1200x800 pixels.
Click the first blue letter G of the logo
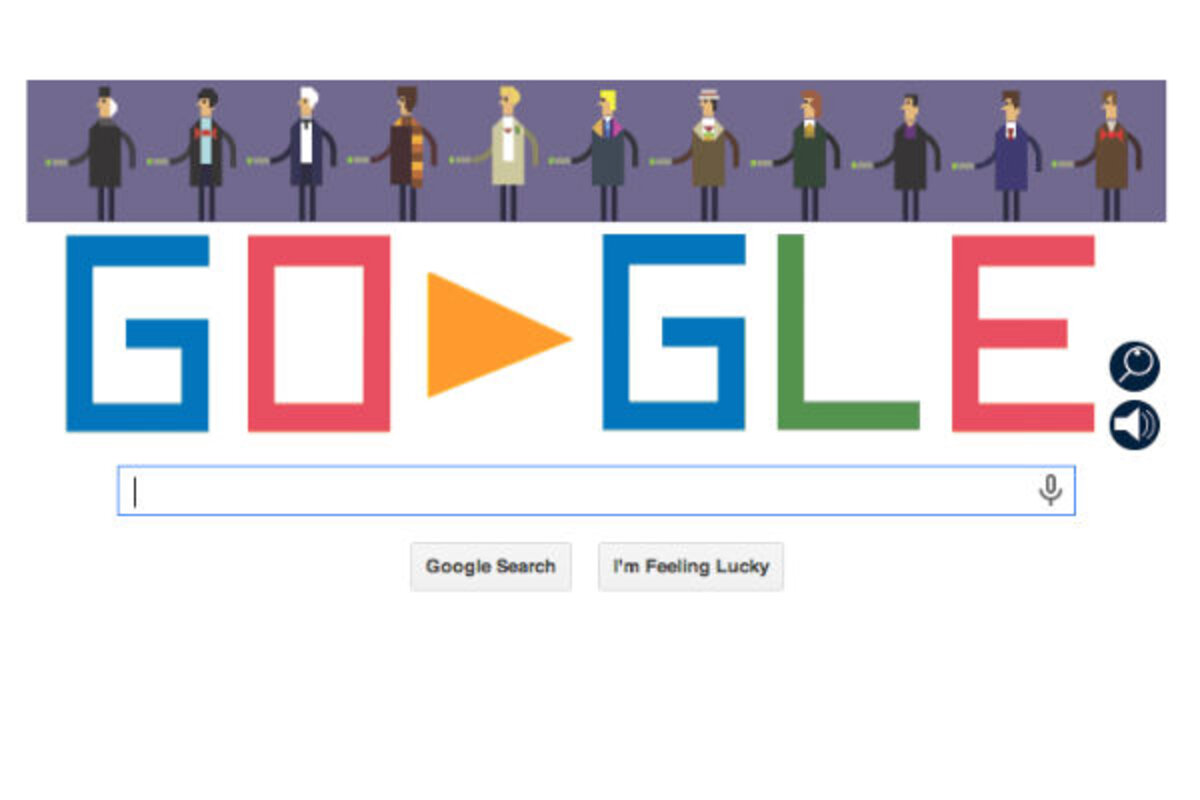[137, 333]
